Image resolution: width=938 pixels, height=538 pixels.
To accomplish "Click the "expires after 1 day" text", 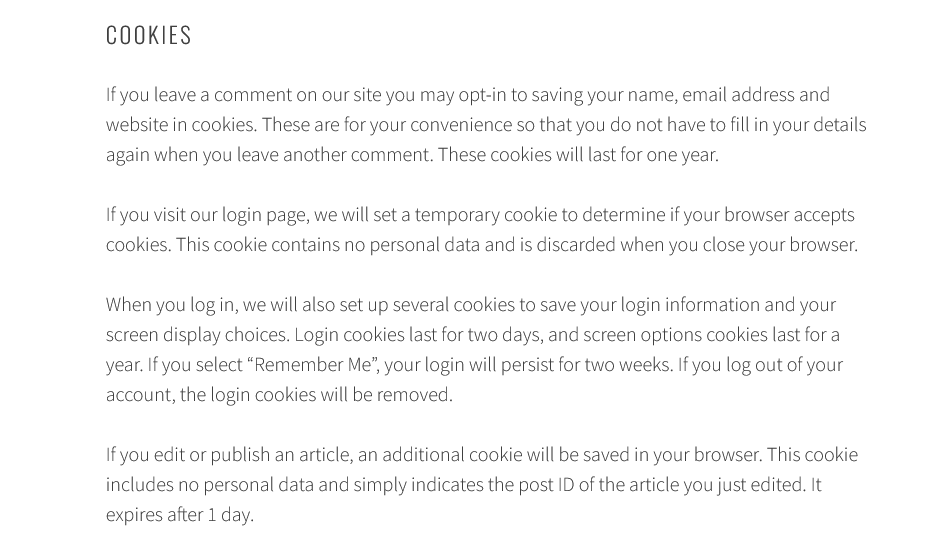I will 179,515.
